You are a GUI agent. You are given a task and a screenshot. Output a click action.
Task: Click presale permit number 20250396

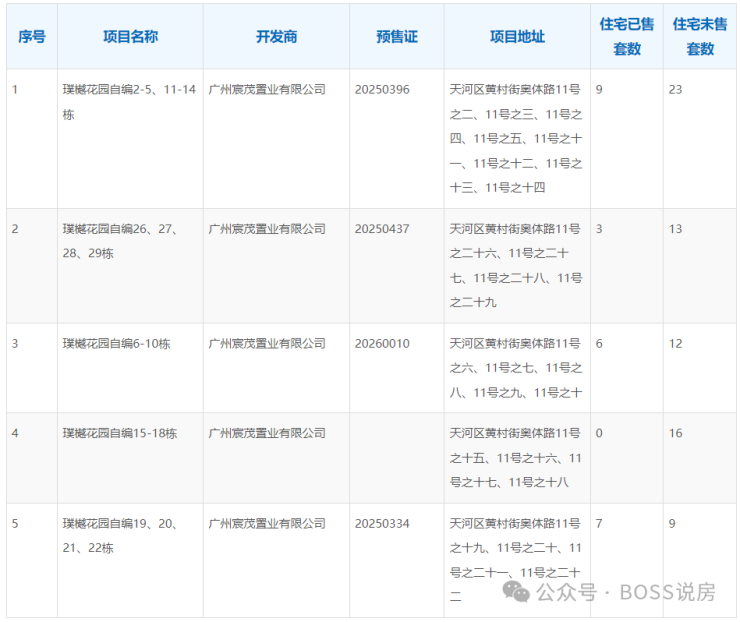coord(382,90)
